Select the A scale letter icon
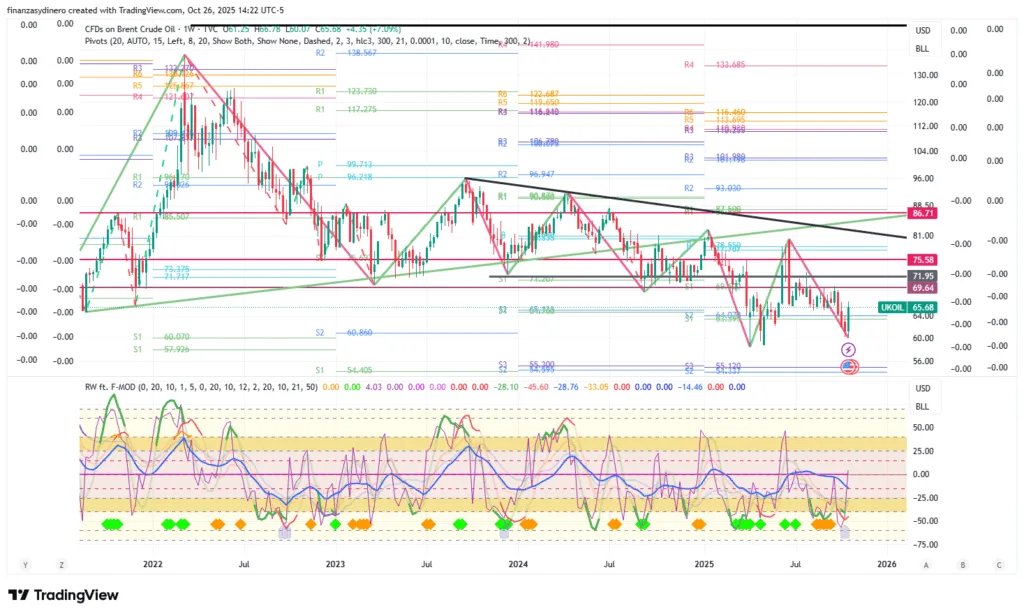 point(926,564)
